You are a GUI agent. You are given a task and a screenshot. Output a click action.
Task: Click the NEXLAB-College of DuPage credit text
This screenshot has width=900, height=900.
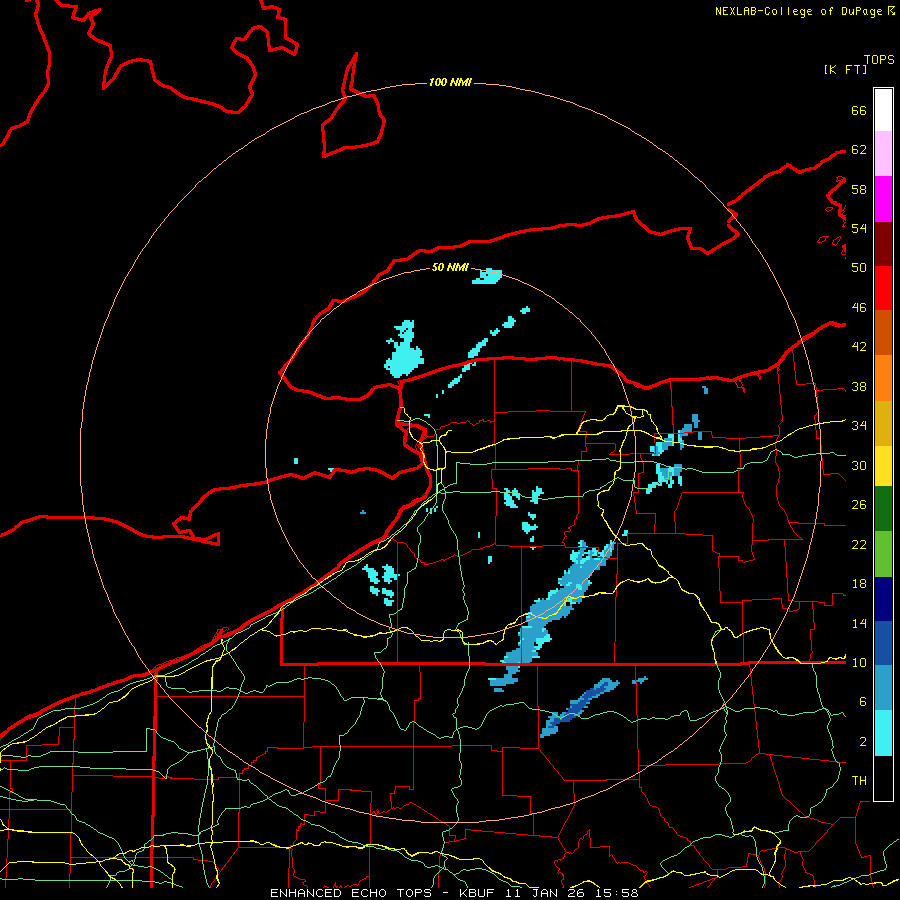[798, 11]
